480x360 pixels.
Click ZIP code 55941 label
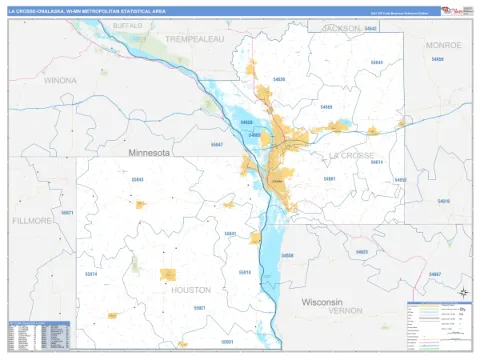tap(230, 234)
